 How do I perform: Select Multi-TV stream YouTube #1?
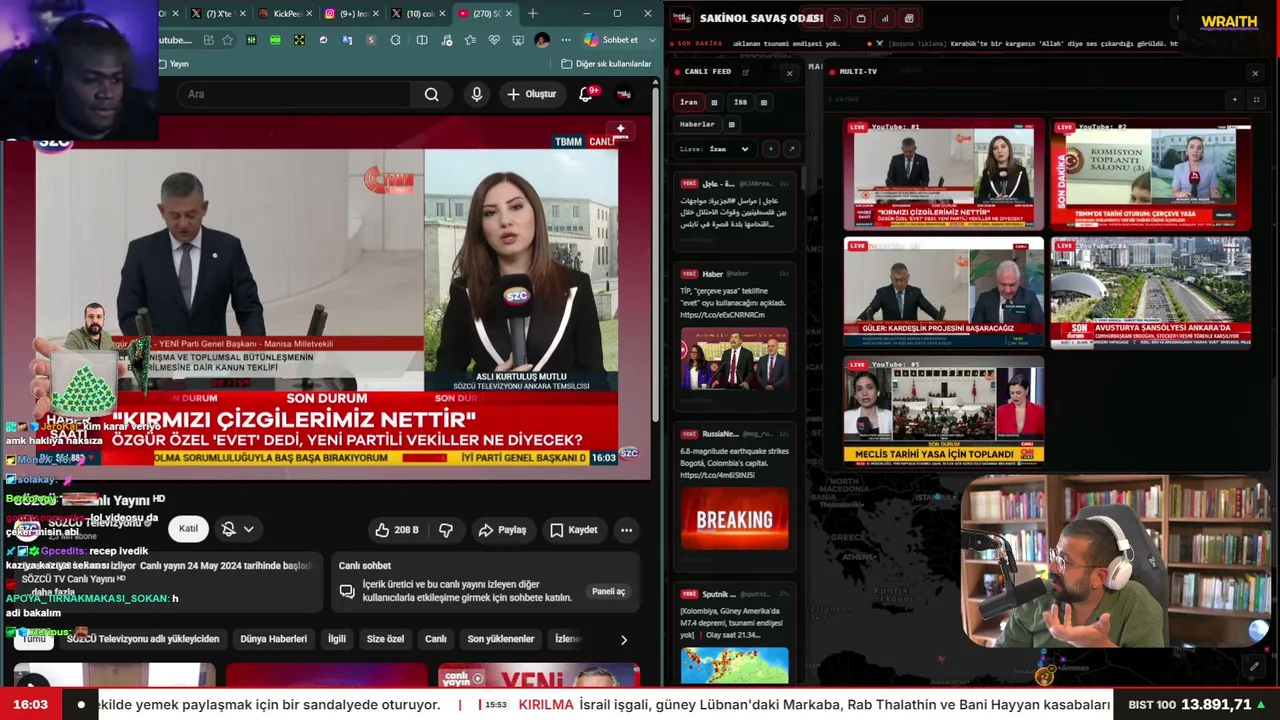(944, 175)
